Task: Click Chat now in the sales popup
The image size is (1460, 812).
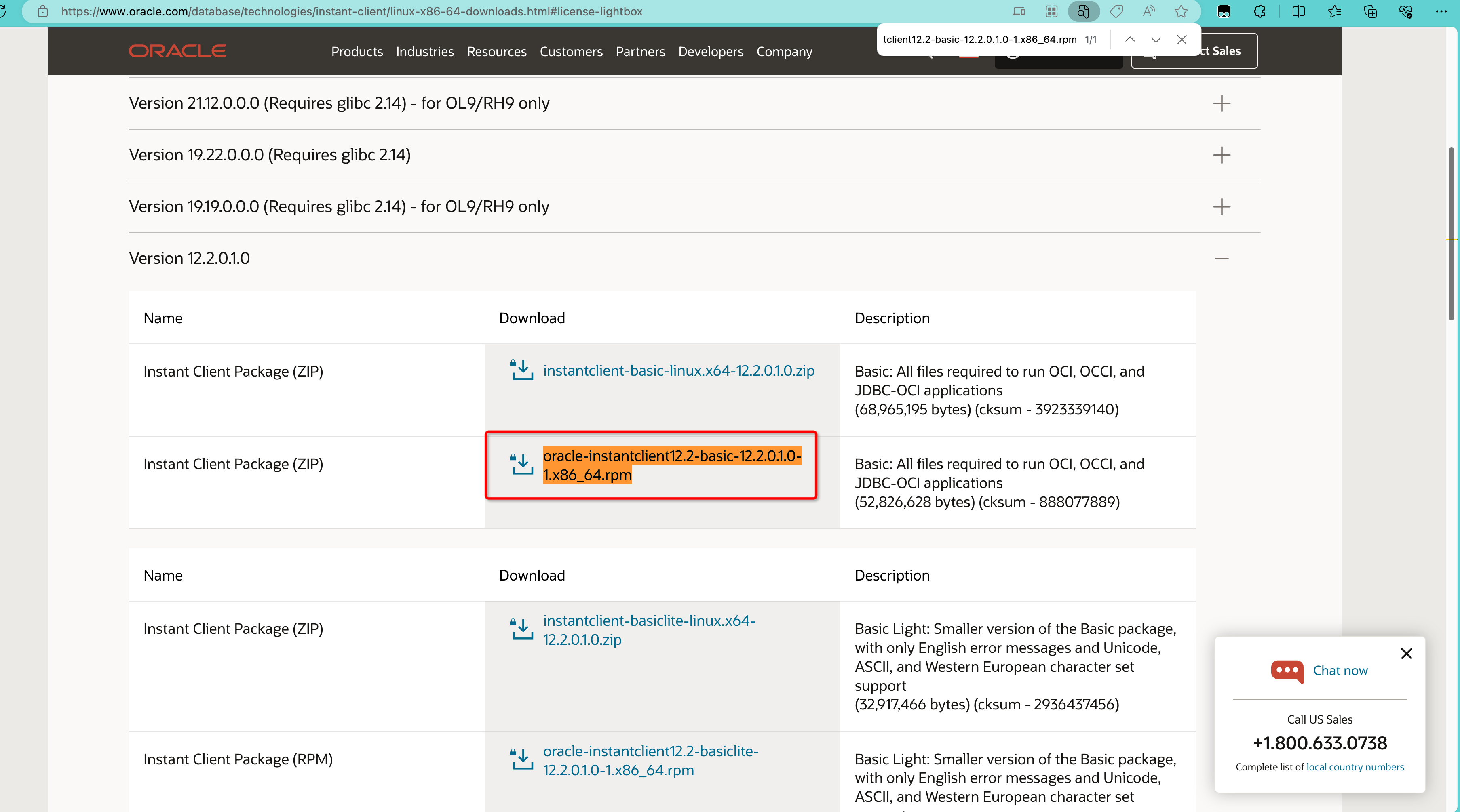Action: [1340, 670]
